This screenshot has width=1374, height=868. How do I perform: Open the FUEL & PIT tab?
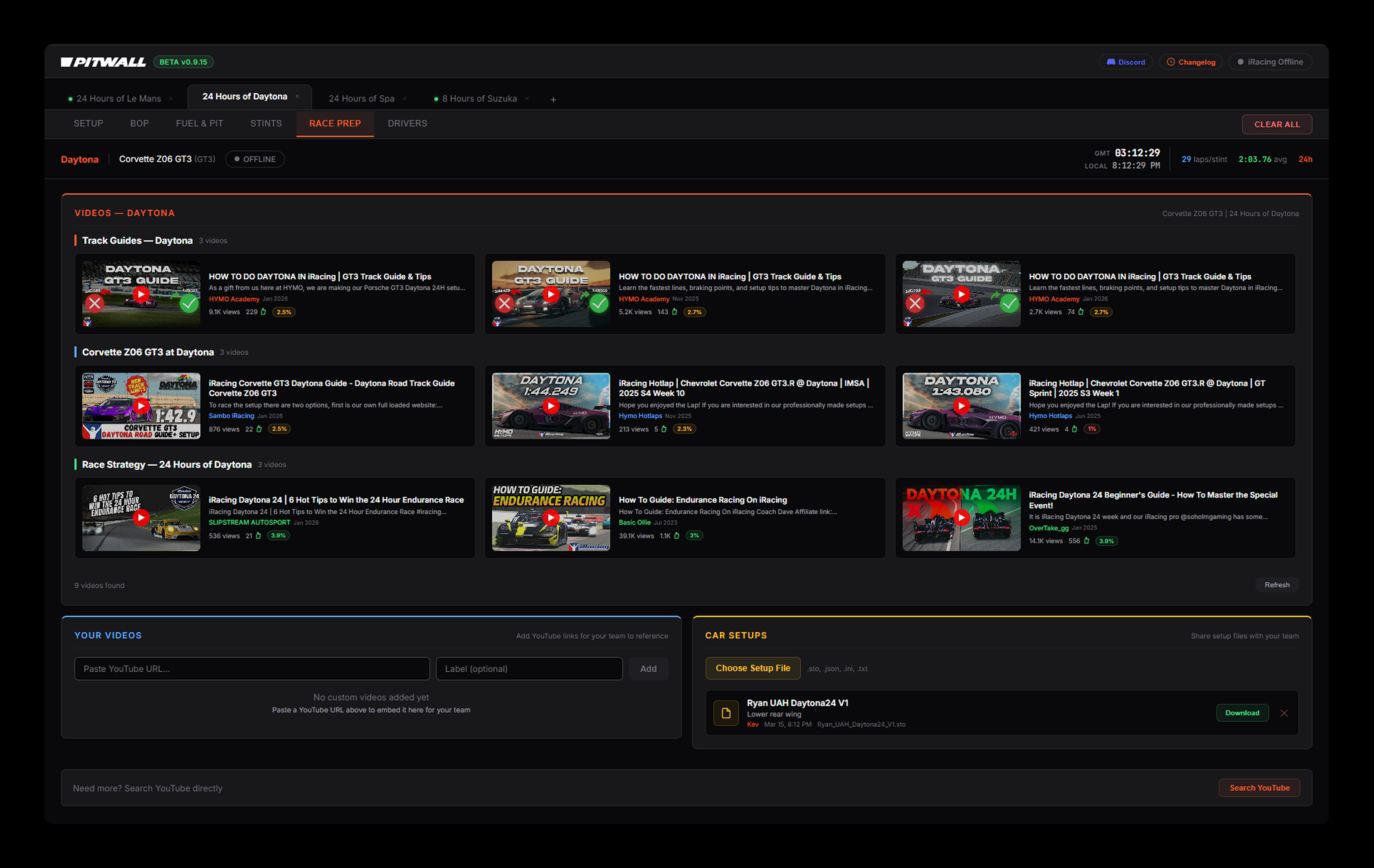(199, 123)
